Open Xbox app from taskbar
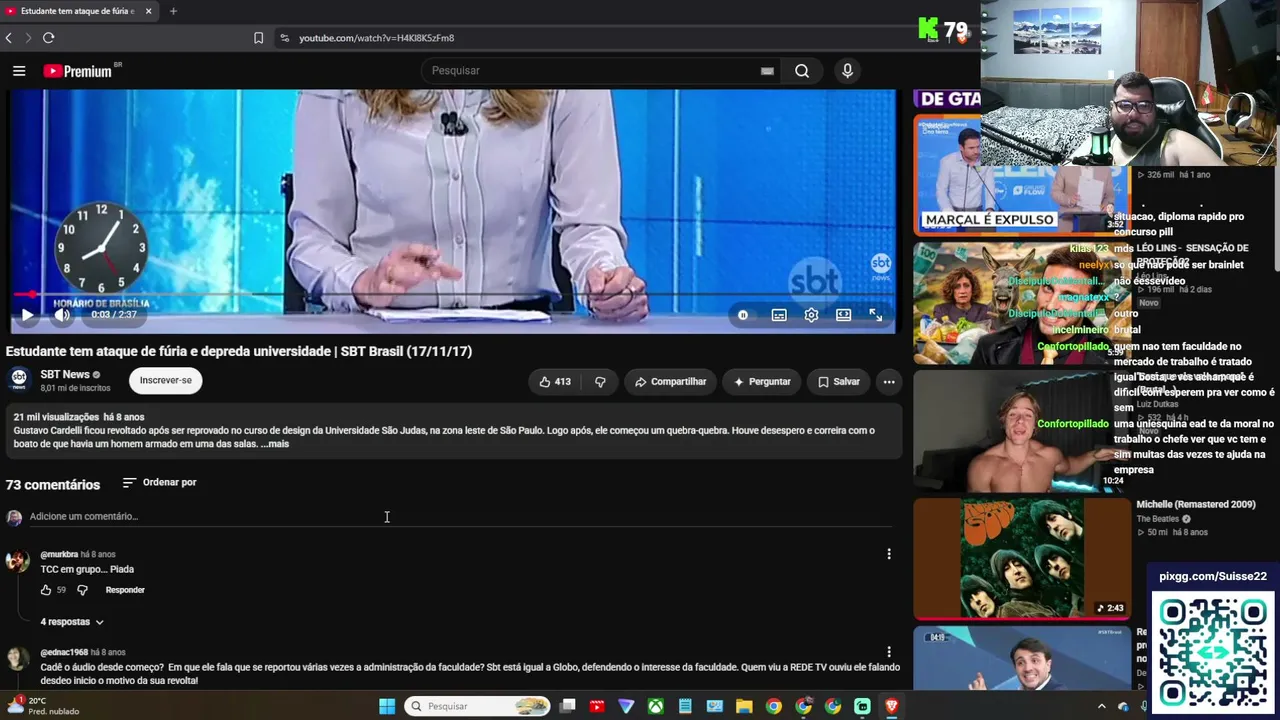 655,707
